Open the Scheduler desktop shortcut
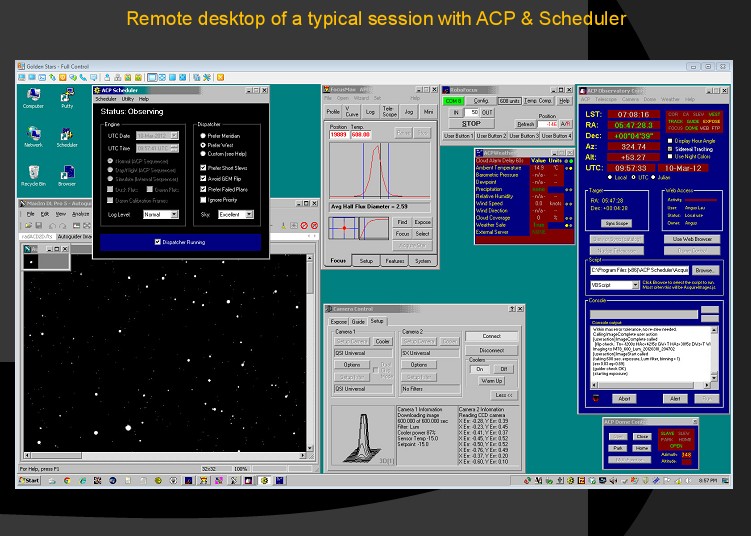751x536 pixels. [67, 137]
